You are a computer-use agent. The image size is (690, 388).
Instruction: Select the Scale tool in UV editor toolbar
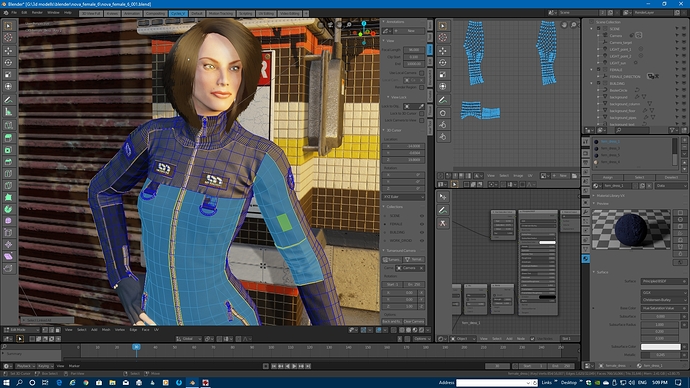click(443, 75)
